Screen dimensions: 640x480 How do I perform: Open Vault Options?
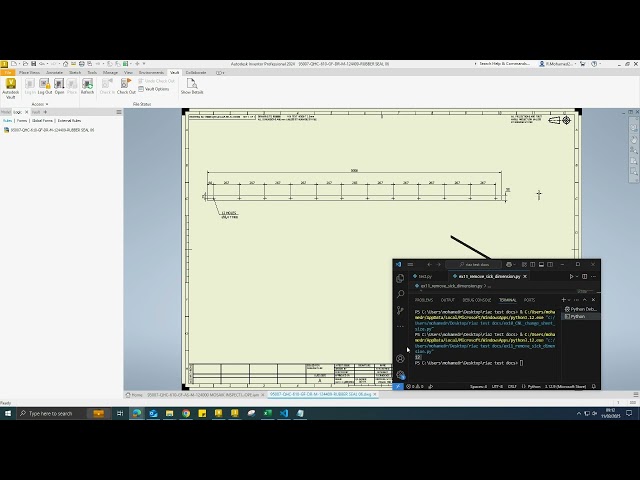click(153, 89)
